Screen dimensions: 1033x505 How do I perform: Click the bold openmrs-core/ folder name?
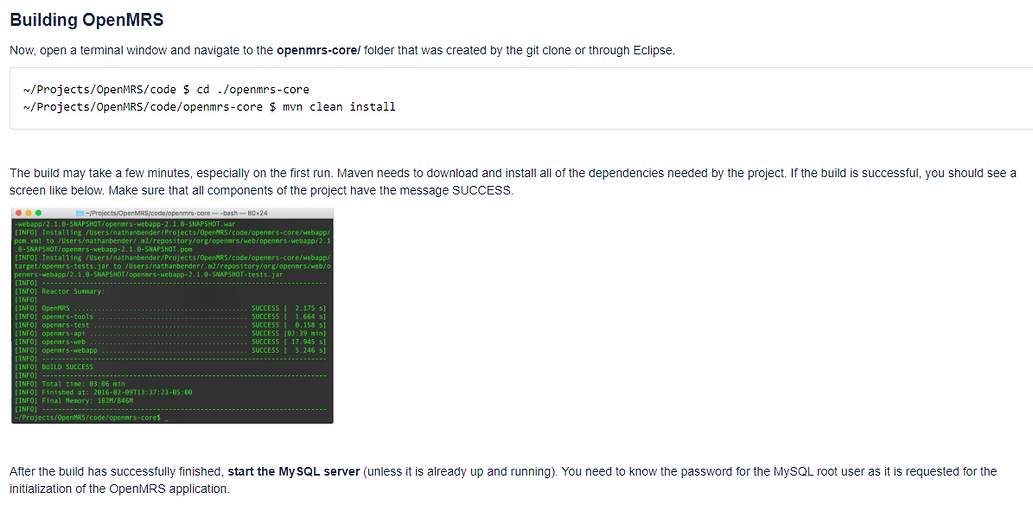pos(319,50)
